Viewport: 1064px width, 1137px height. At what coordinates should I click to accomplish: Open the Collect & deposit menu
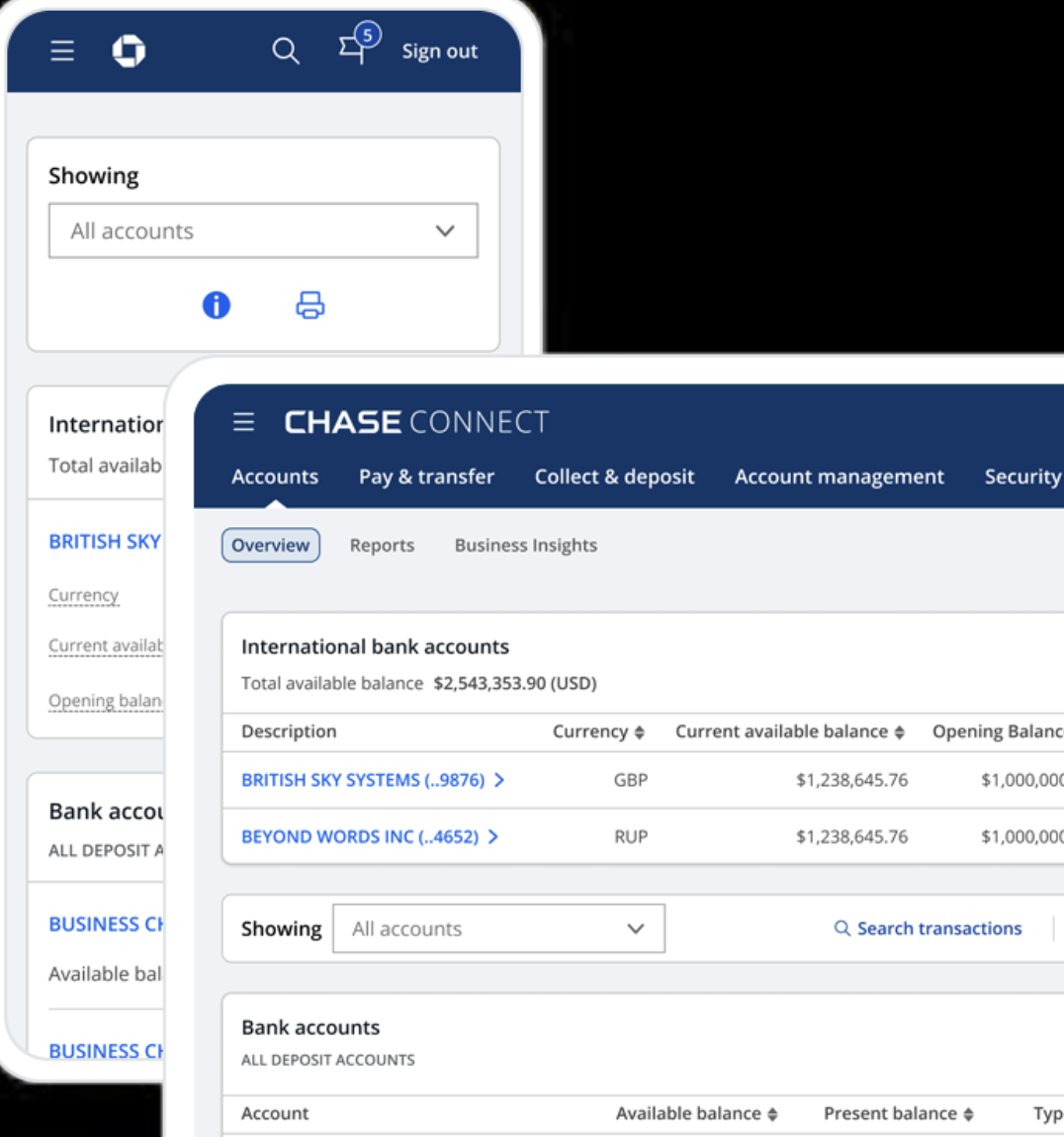(614, 477)
